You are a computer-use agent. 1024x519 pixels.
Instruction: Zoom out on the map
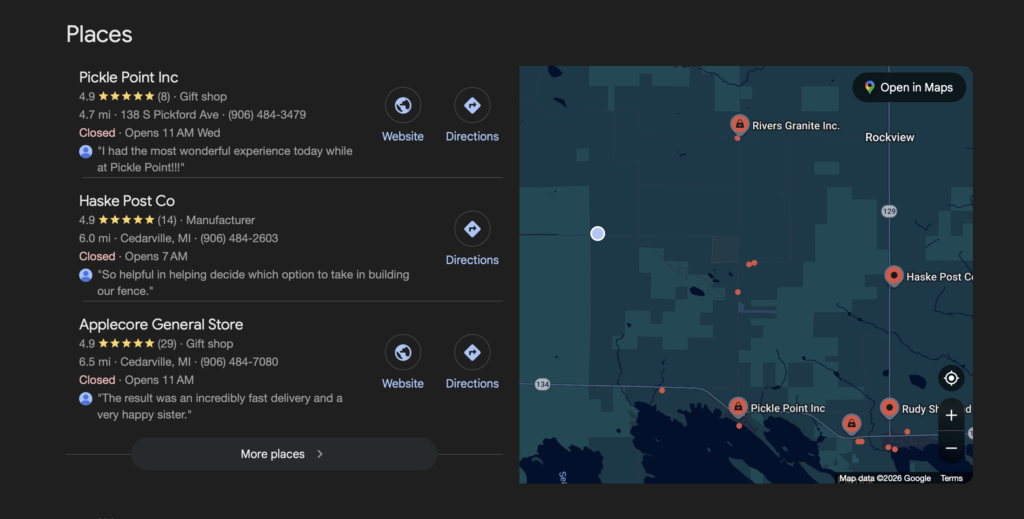(951, 448)
